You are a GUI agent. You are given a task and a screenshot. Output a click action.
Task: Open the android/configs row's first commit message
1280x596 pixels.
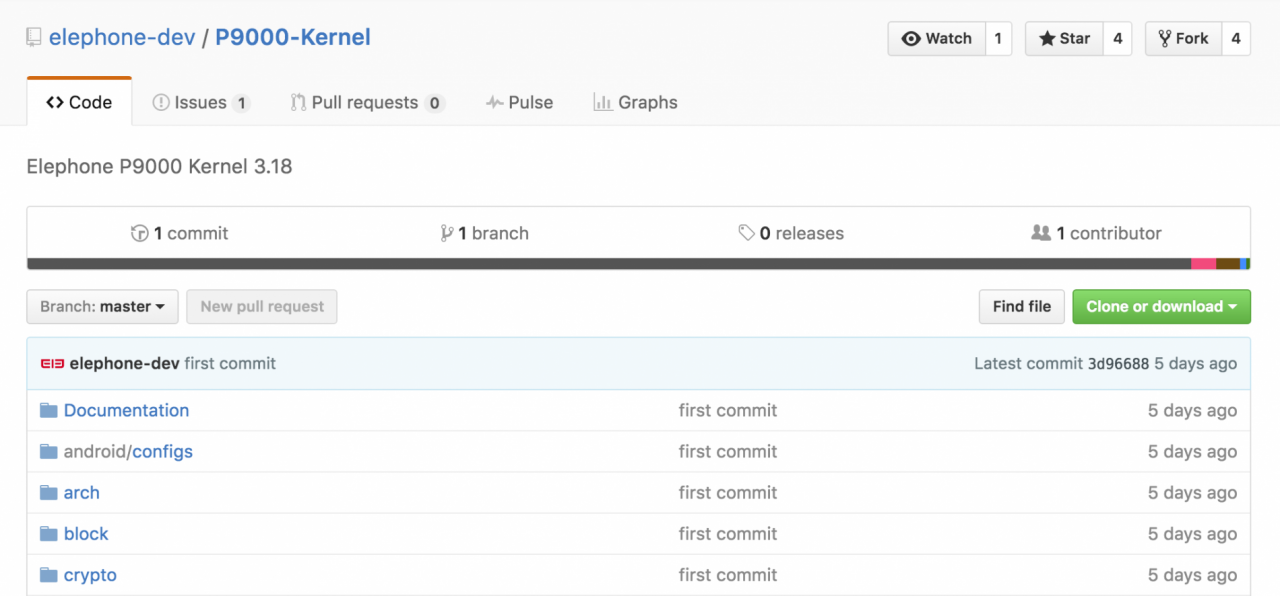728,452
